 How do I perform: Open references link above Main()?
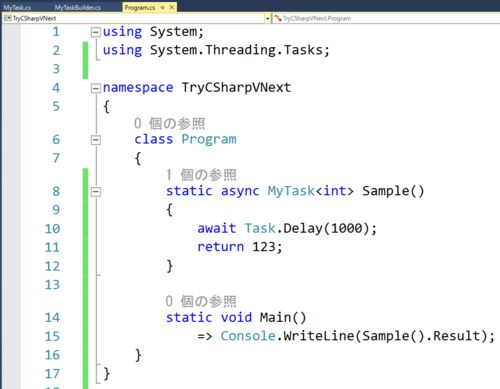pos(201,301)
